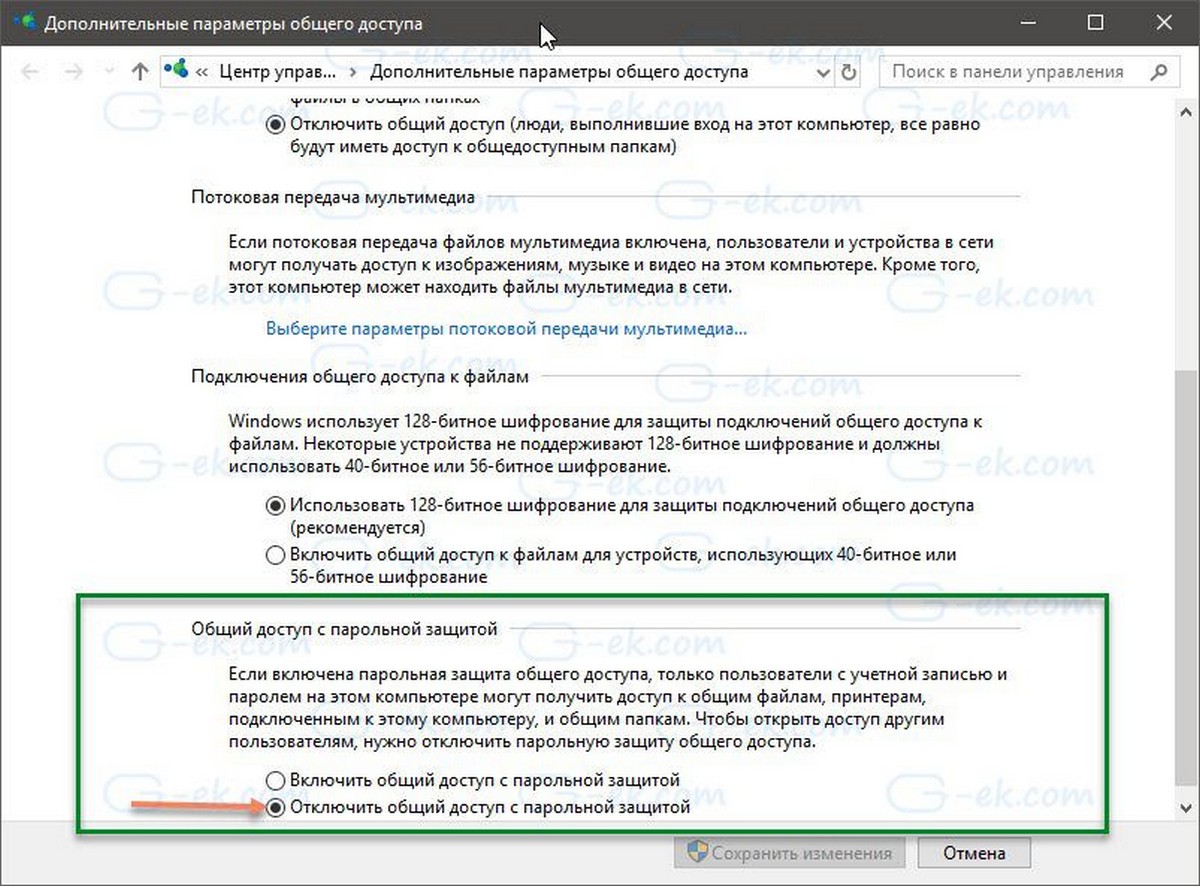1200x886 pixels.
Task: Open the chevron after 'Центр управ...' breadcrumb
Action: pyautogui.click(x=353, y=72)
